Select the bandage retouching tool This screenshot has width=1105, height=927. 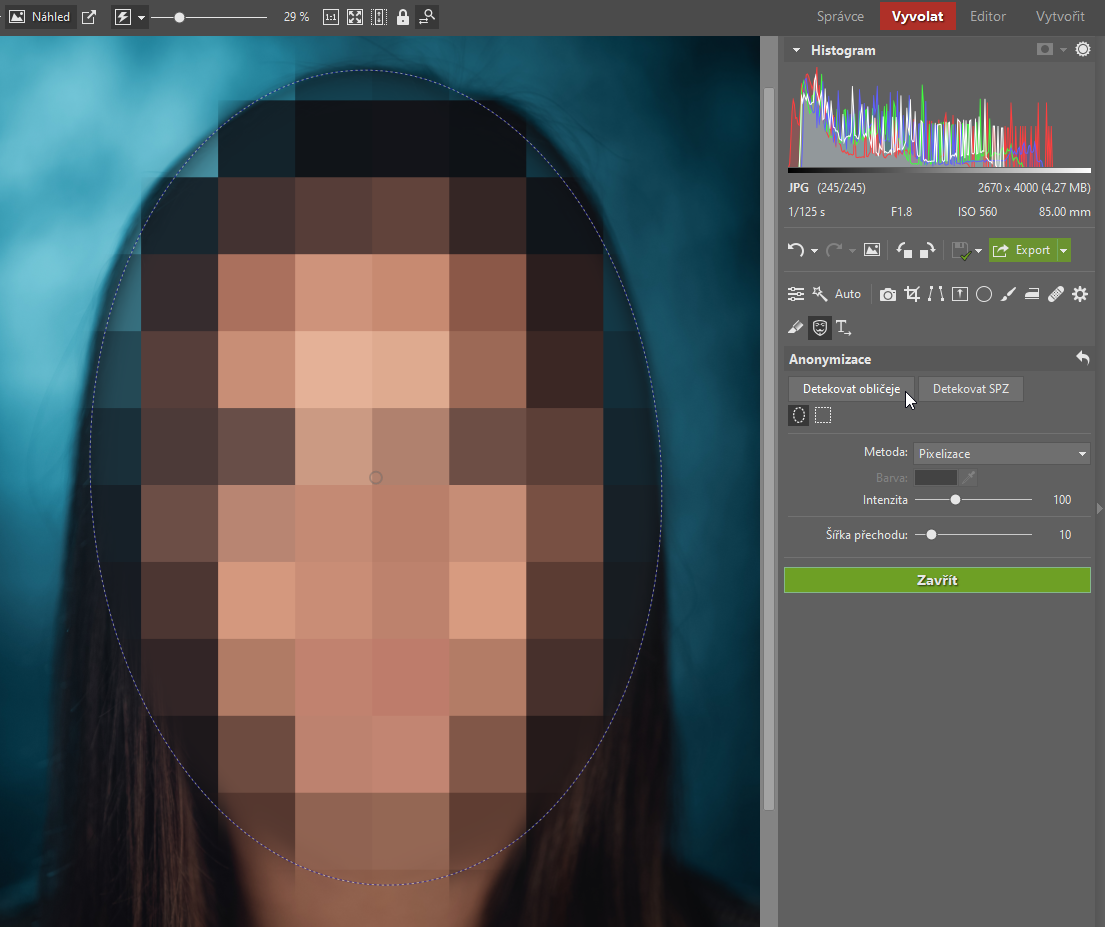pyautogui.click(x=1056, y=294)
